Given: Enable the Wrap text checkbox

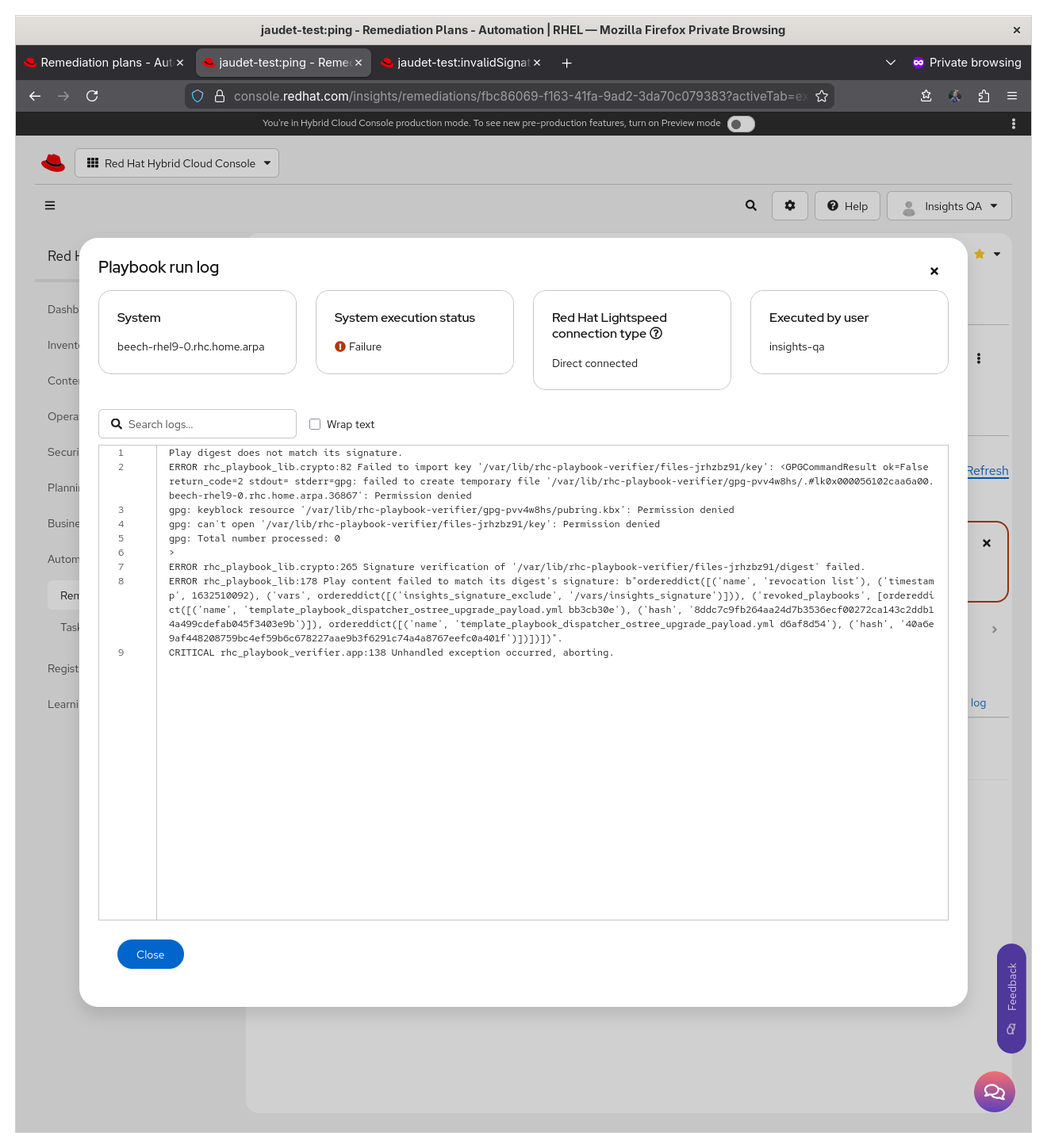Looking at the screenshot, I should pyautogui.click(x=315, y=424).
